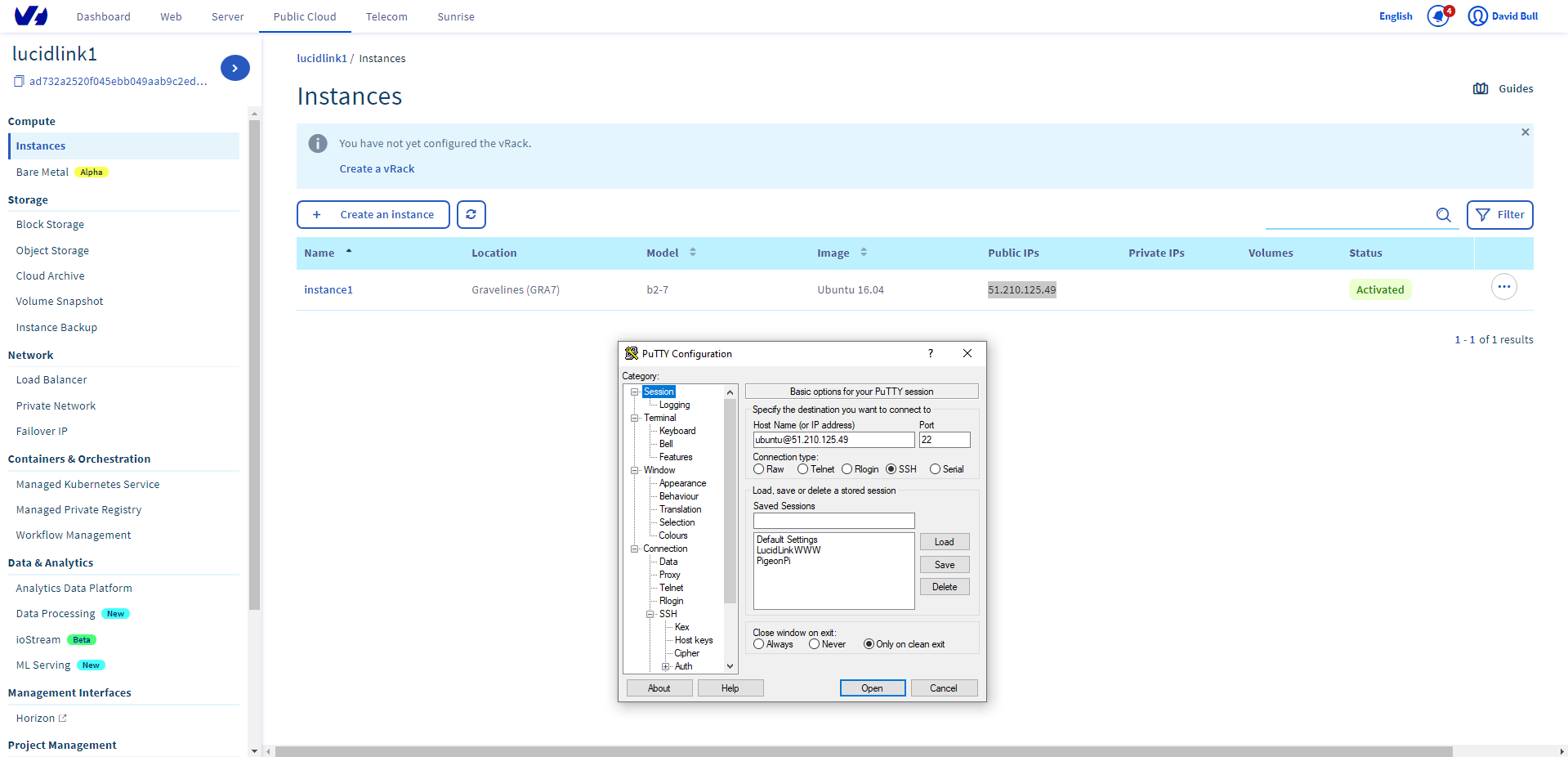The height and width of the screenshot is (757, 1568).
Task: Select Serial connection type radio
Action: pos(935,469)
